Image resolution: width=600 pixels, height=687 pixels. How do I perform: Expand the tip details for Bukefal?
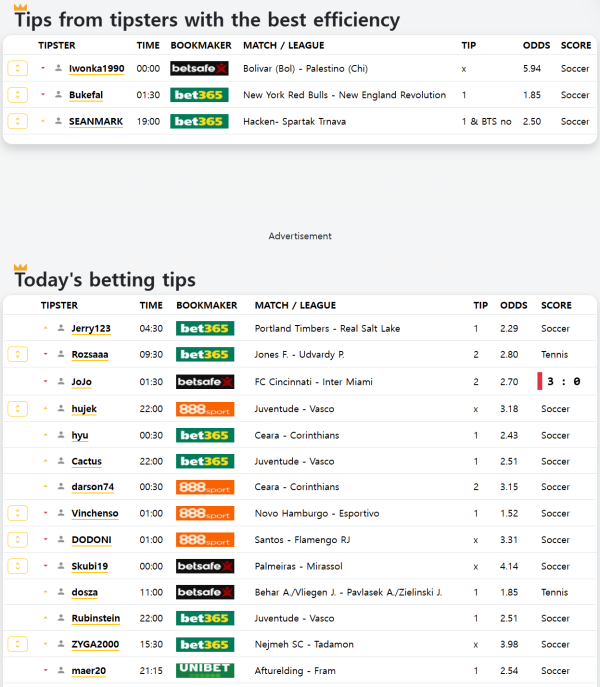click(17, 95)
